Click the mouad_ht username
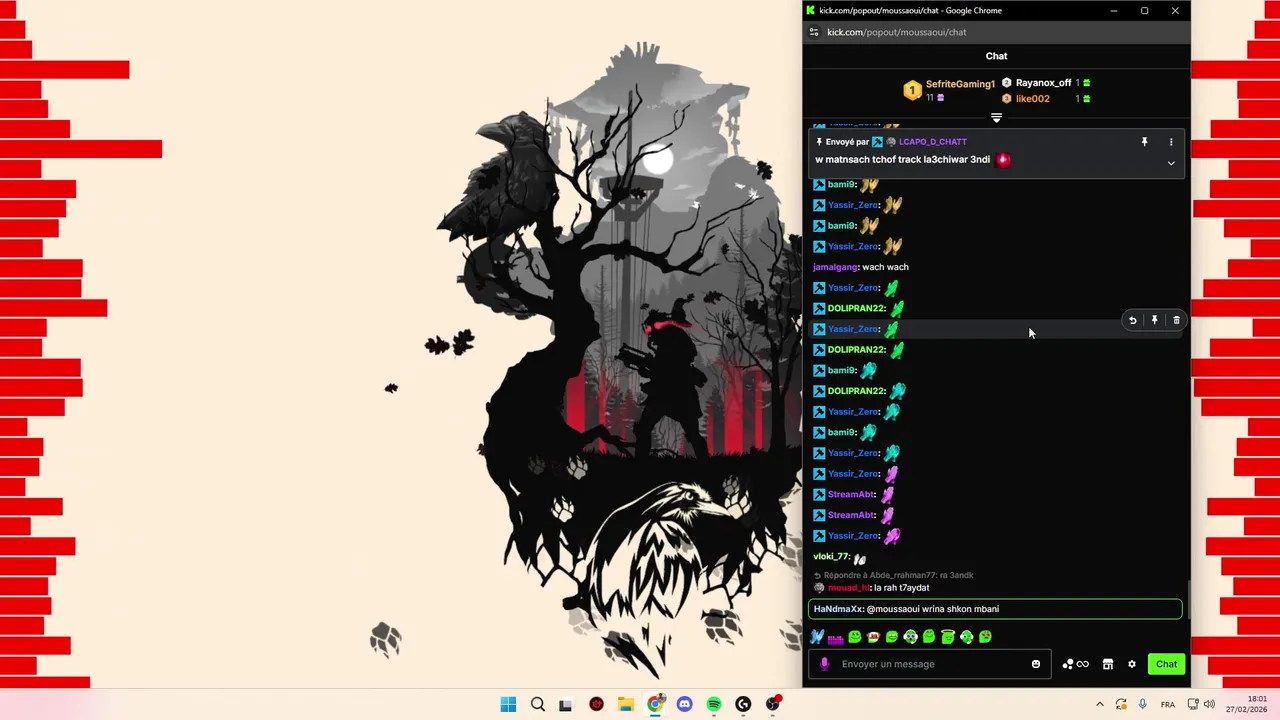1280x720 pixels. click(x=849, y=588)
